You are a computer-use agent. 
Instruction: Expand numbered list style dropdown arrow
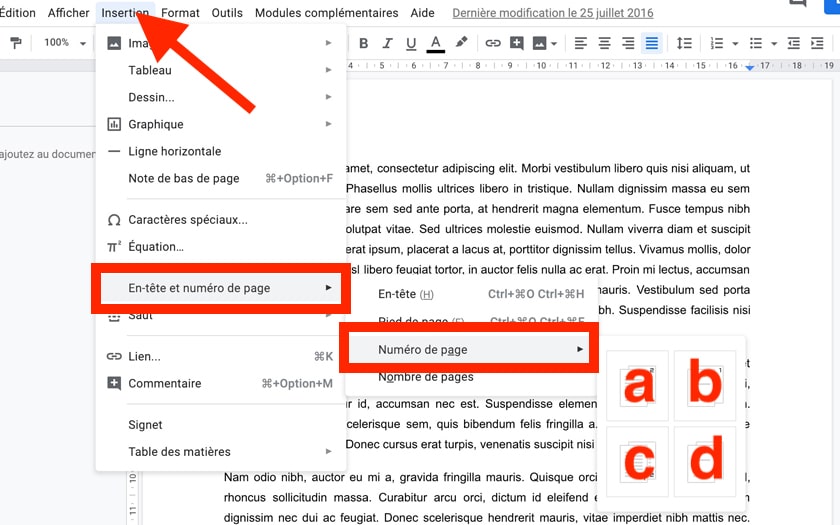[735, 44]
